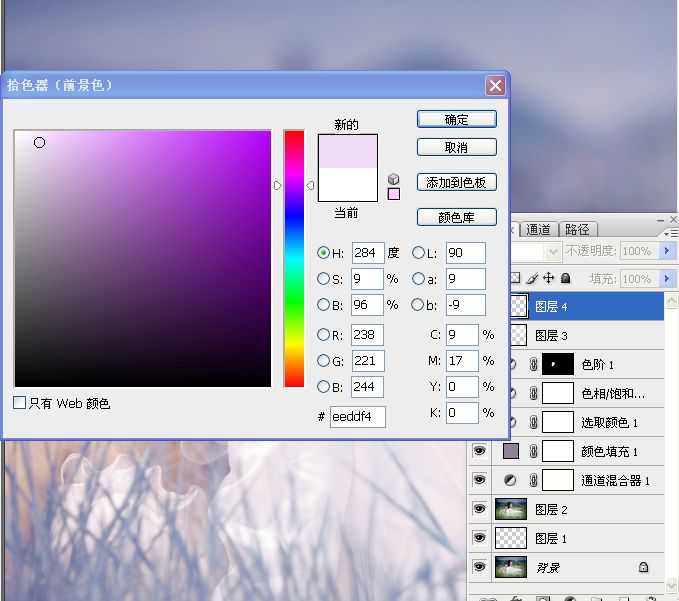Select the R red radio button
The width and height of the screenshot is (679, 601).
tap(323, 334)
